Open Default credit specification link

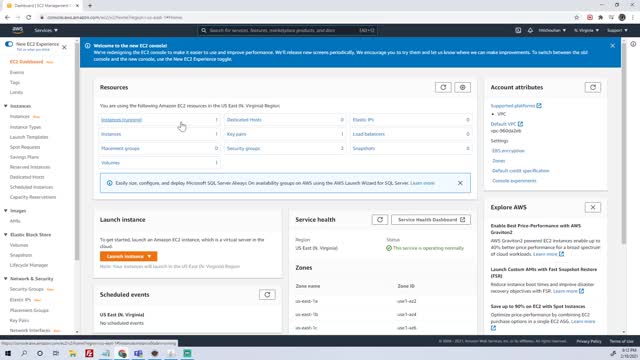520,171
